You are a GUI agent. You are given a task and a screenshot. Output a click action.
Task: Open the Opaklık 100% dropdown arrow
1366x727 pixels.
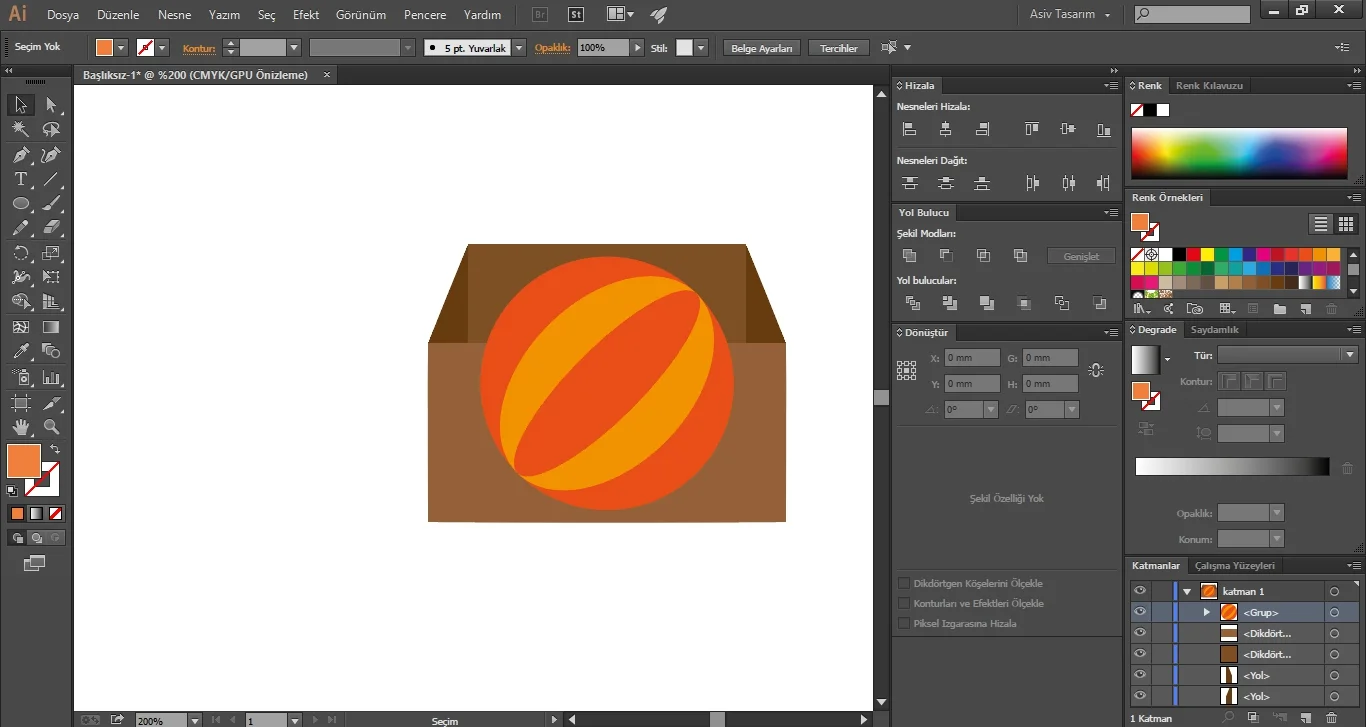point(637,47)
